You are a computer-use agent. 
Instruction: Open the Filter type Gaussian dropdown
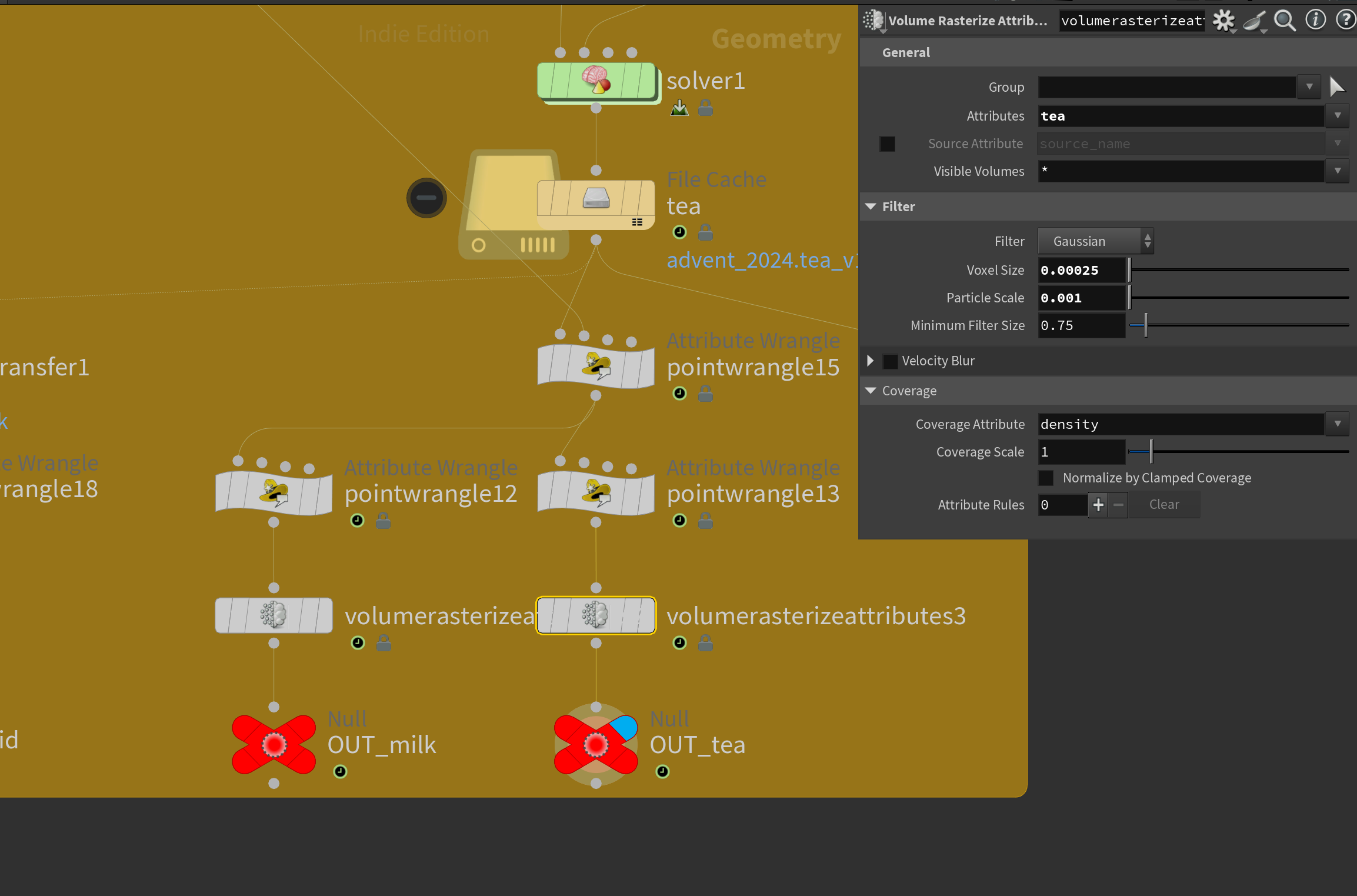click(x=1095, y=241)
